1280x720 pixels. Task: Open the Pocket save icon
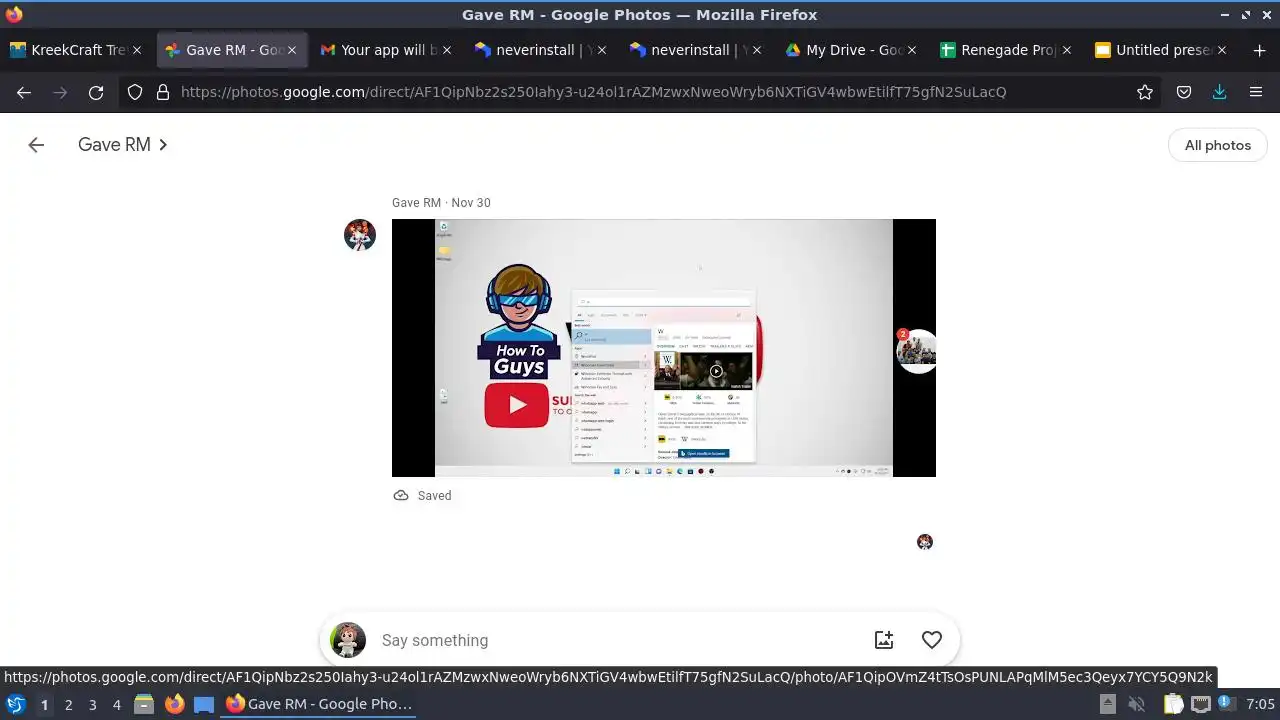point(1184,92)
